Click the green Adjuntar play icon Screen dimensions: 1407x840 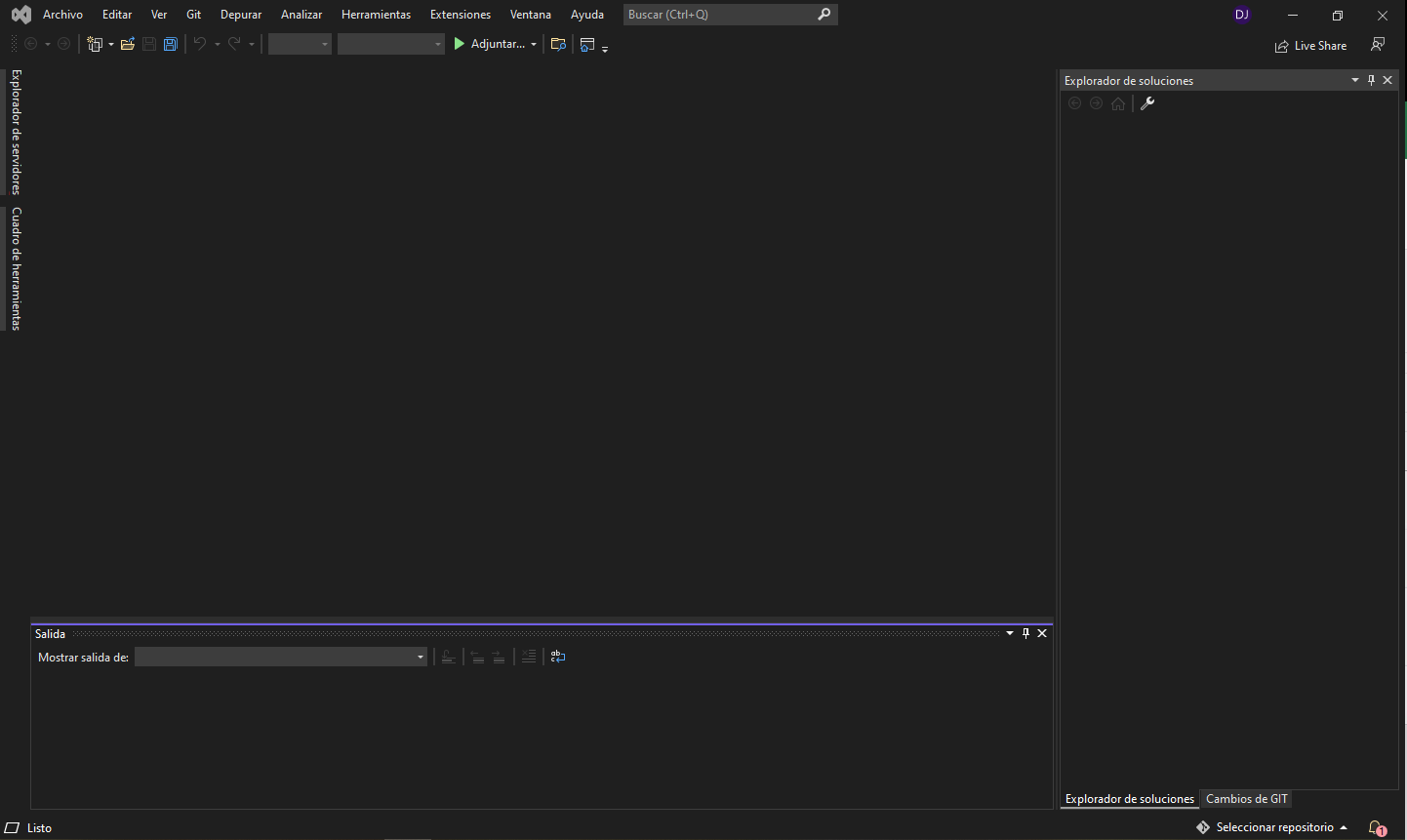[460, 44]
